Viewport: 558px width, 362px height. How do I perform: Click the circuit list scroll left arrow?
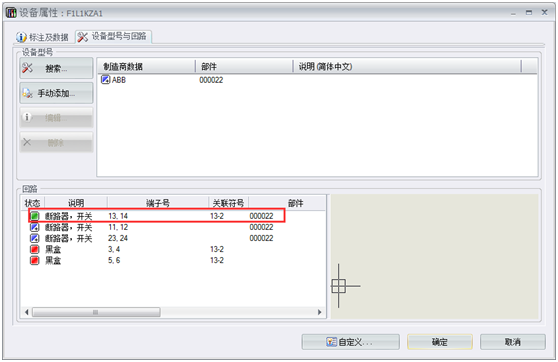[27, 312]
